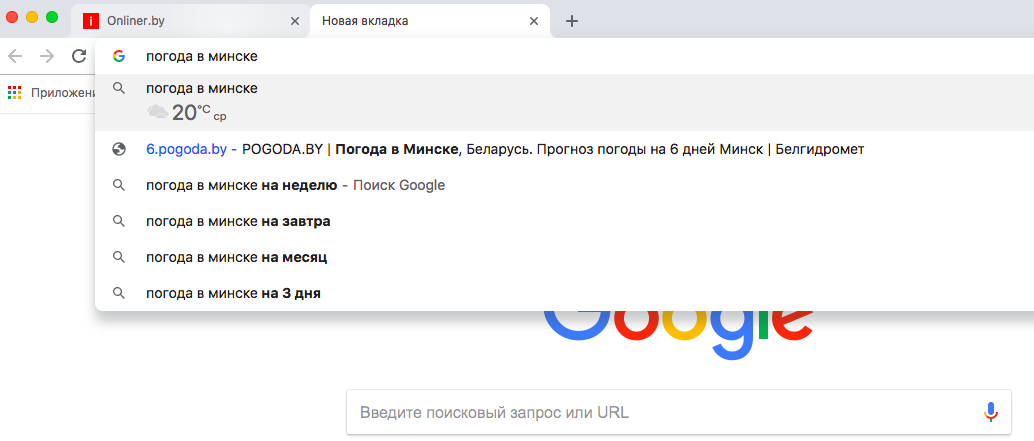The height and width of the screenshot is (441, 1034).
Task: Select suggestion with 20°C weather
Action: coord(564,102)
